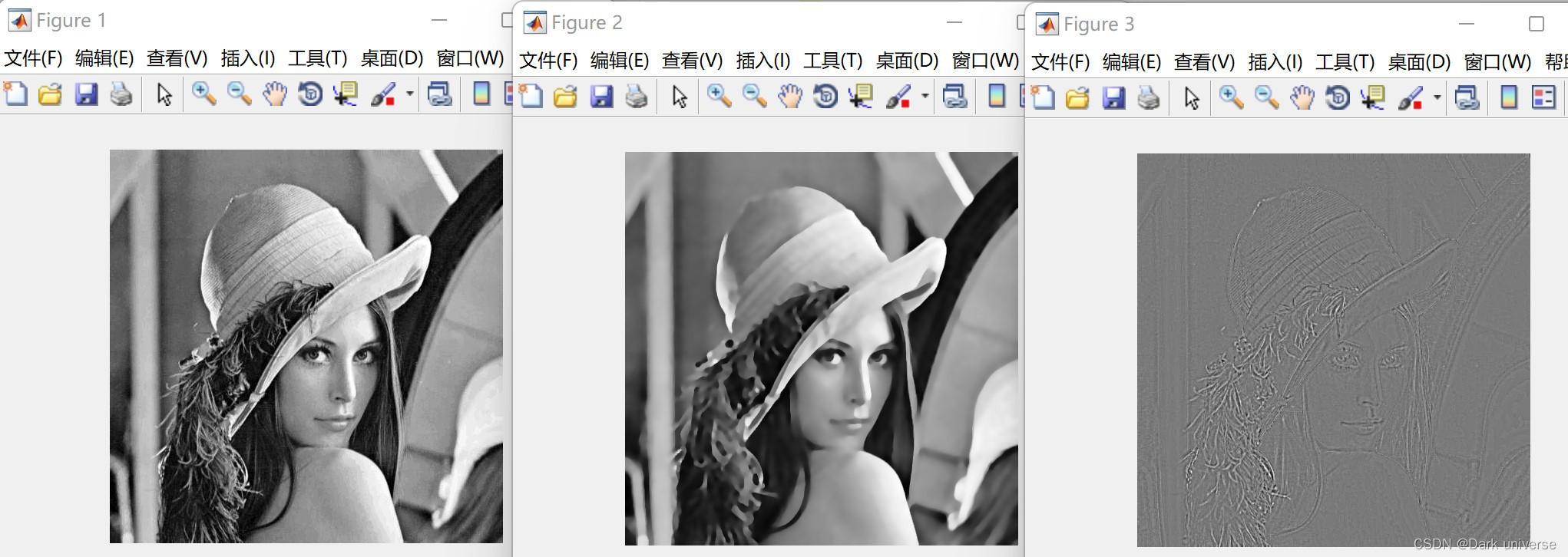Activate the Zoom In tool in Figure 1
This screenshot has height=557, width=1568.
point(203,94)
